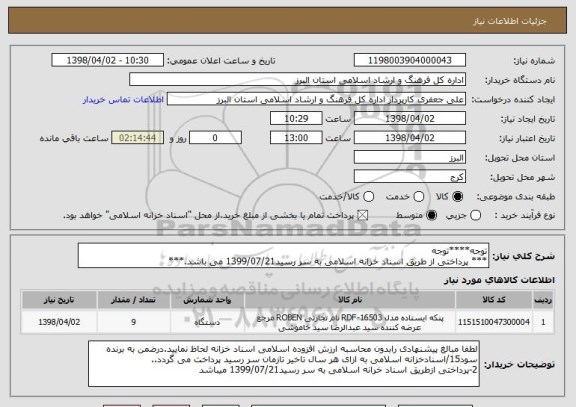Toggle the اسناد خزانه اسلامی payment checkbox
This screenshot has width=576, height=407.
point(363,215)
